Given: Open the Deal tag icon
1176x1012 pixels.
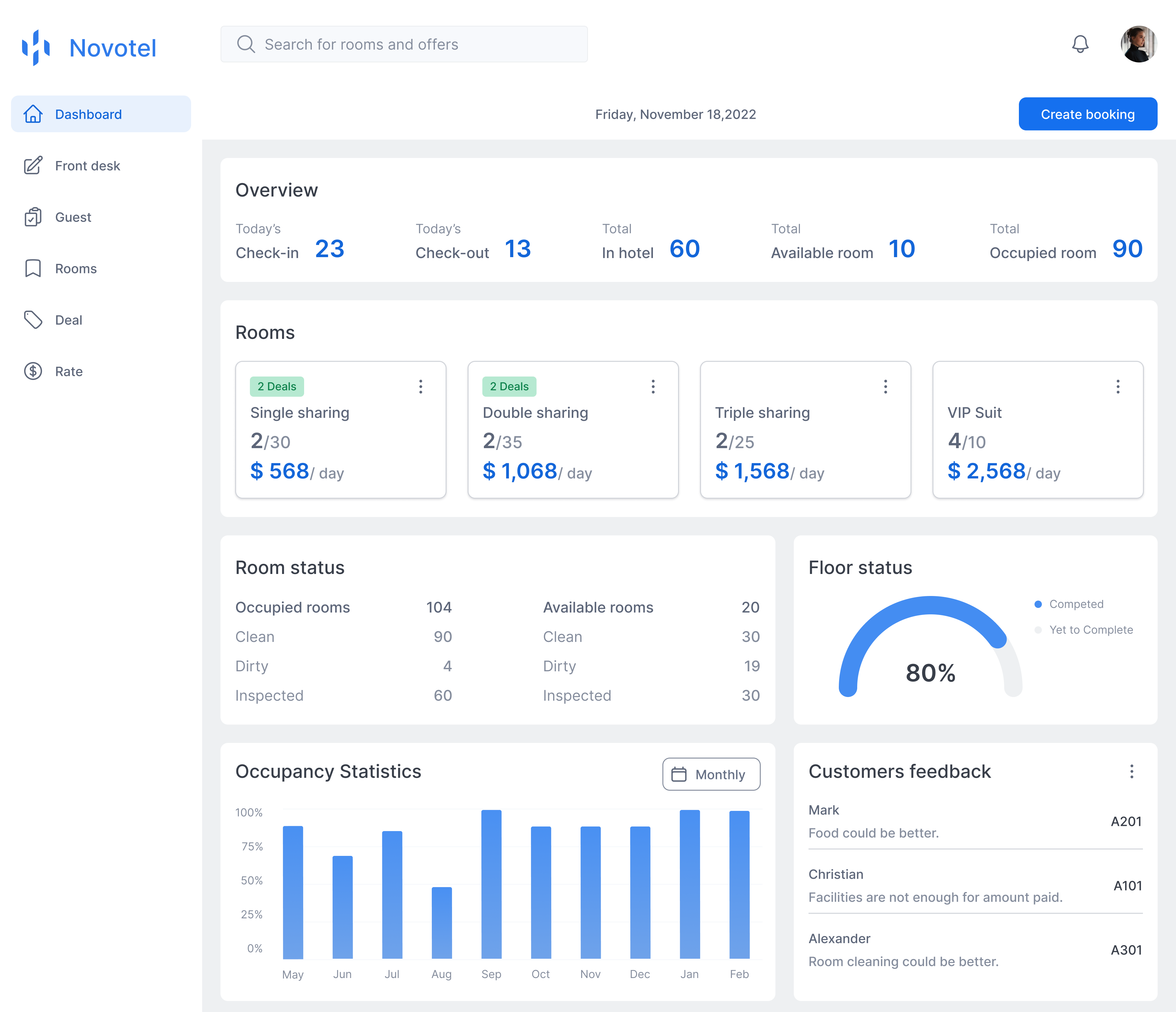Looking at the screenshot, I should coord(33,320).
